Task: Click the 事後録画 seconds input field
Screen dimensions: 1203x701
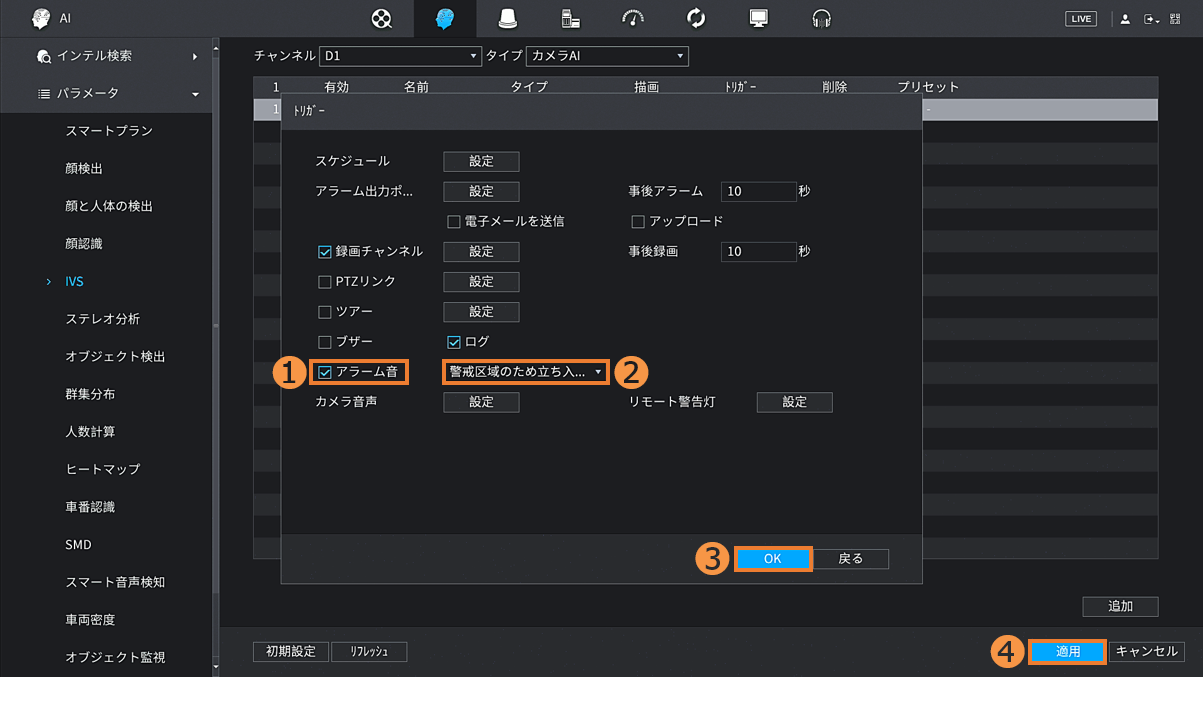Action: [756, 252]
